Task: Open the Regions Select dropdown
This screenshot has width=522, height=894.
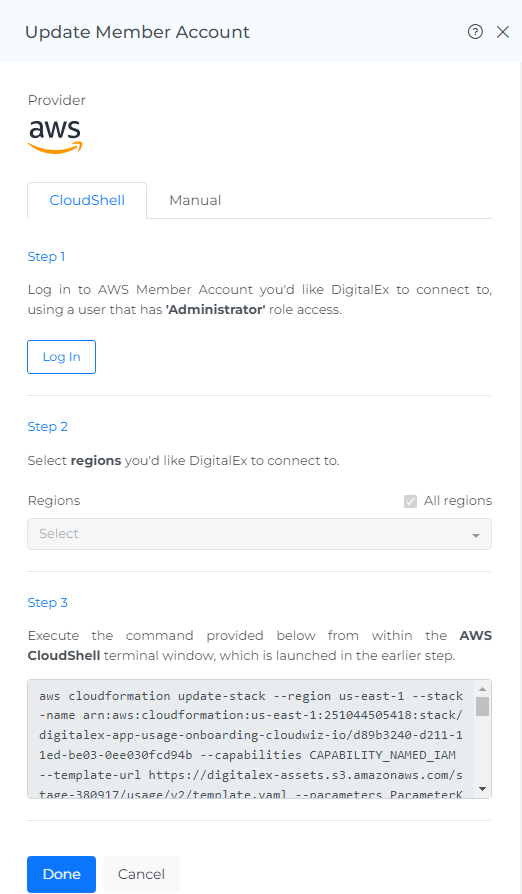Action: pyautogui.click(x=259, y=534)
